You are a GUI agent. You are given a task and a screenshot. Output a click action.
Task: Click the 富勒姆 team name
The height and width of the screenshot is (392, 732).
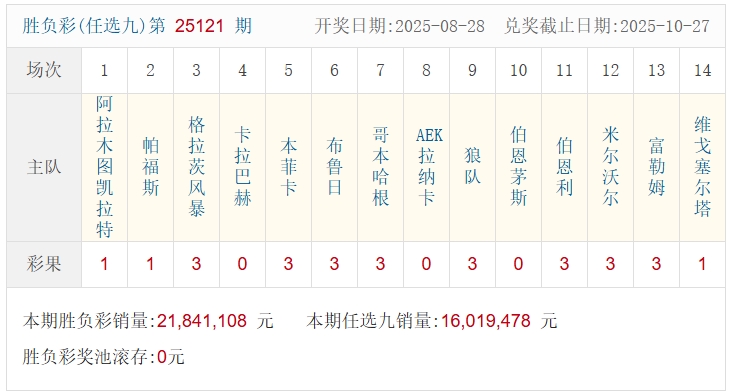pos(656,167)
